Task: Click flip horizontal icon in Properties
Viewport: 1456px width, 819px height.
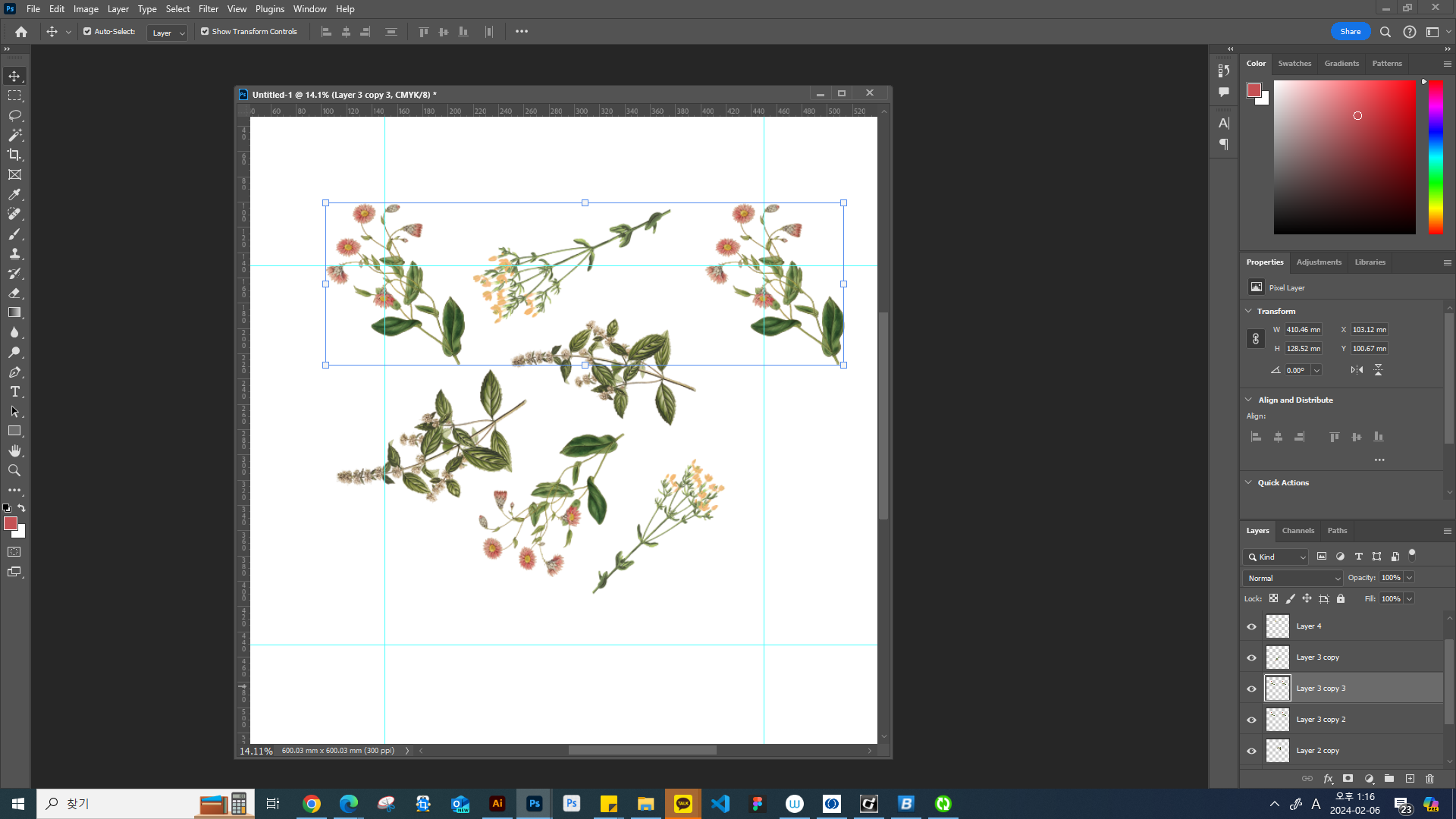Action: click(1357, 370)
